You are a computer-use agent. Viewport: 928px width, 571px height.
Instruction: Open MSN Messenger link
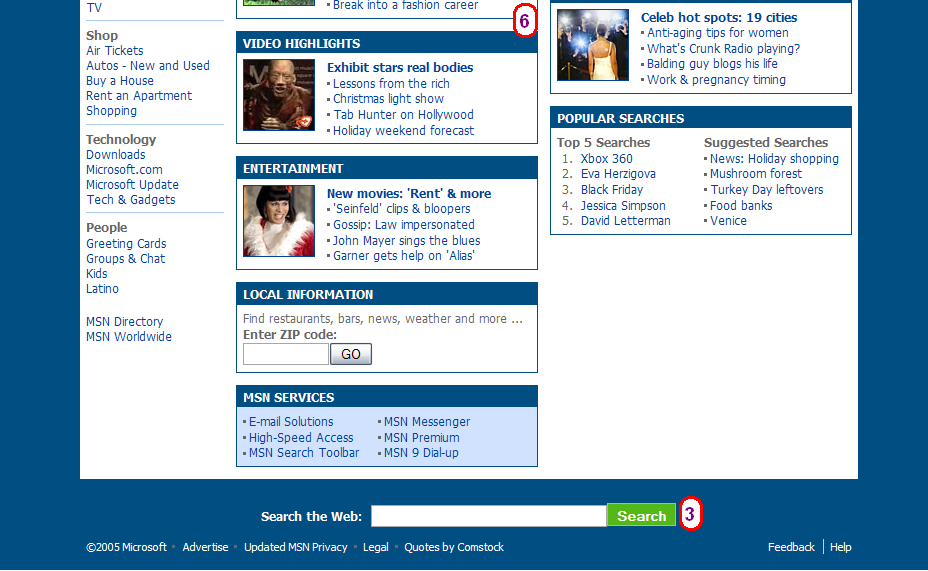tap(427, 422)
